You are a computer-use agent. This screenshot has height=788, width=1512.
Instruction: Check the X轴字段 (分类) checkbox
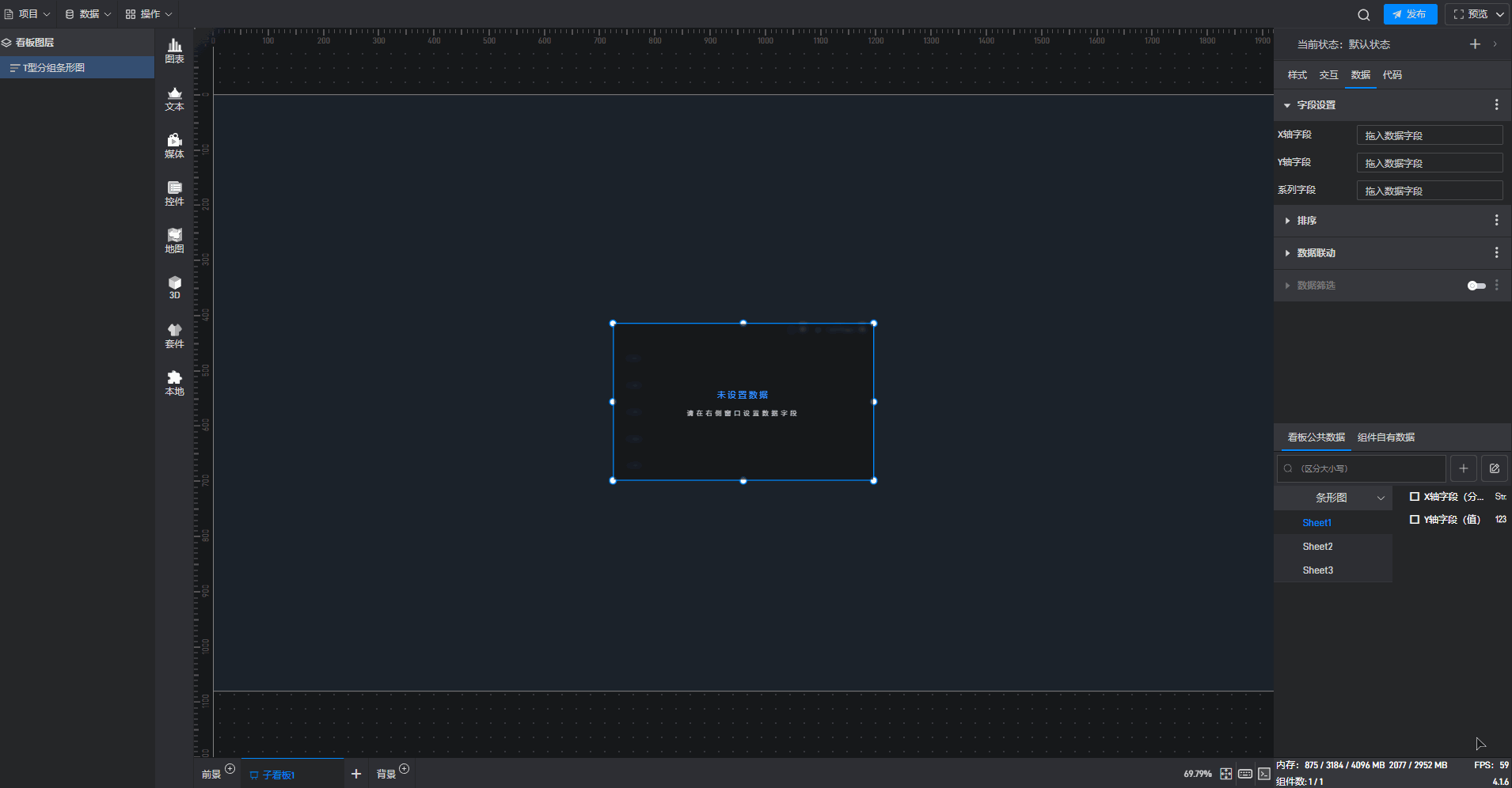tap(1415, 497)
